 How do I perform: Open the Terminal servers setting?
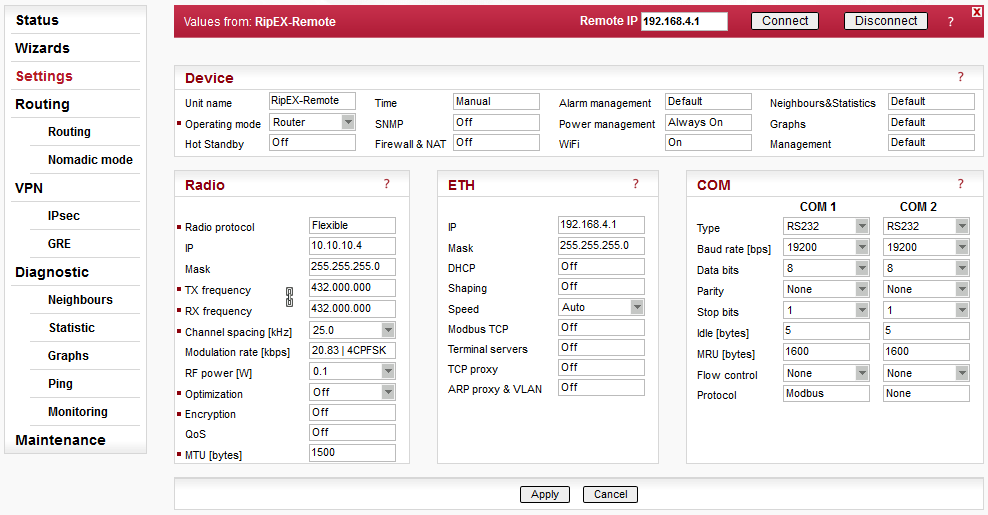(601, 347)
